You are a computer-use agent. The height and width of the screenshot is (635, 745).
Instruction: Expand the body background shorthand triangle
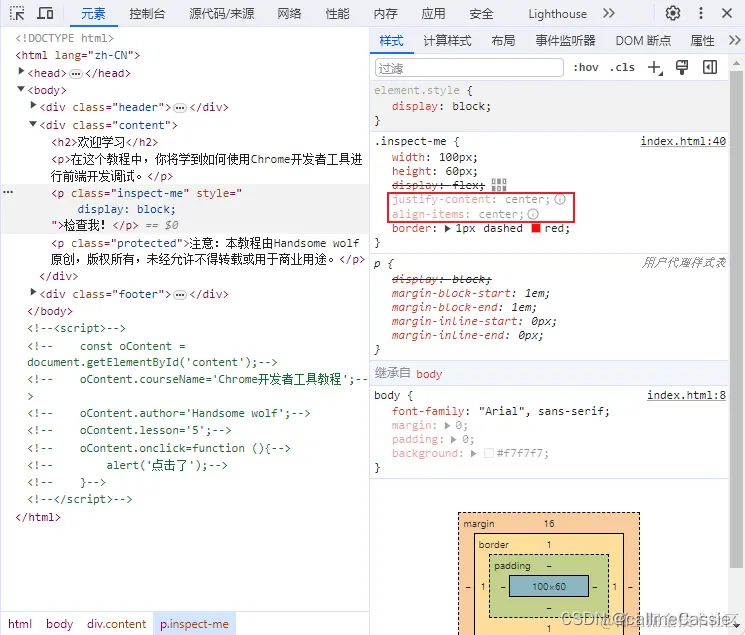click(474, 453)
